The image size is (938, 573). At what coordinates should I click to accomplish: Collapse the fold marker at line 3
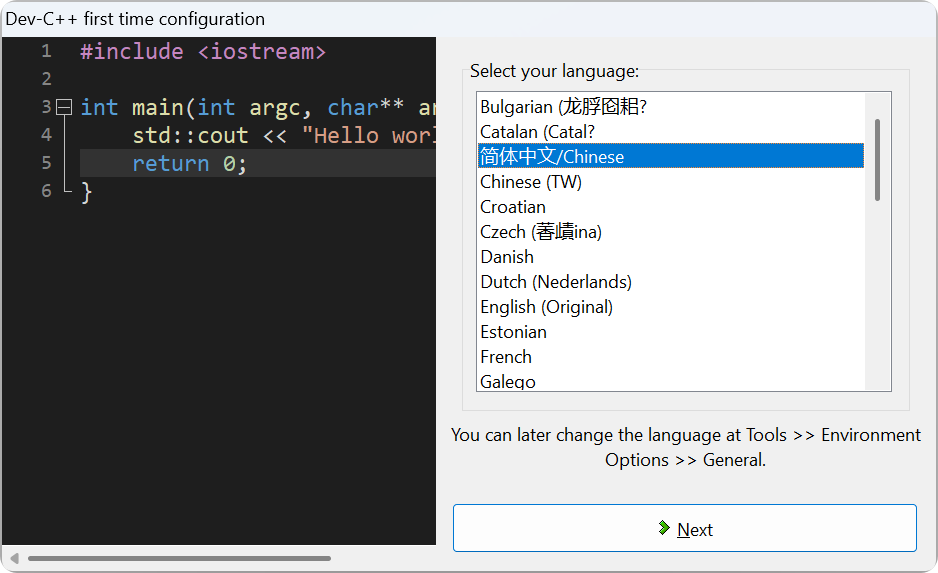[x=64, y=107]
